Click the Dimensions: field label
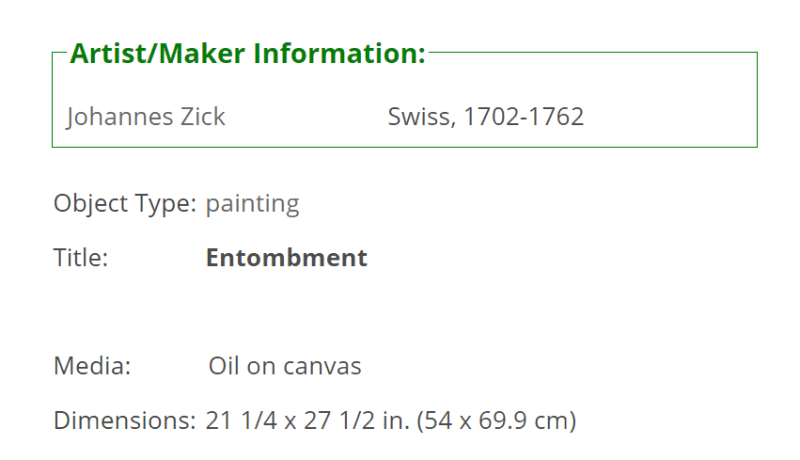 coord(125,421)
